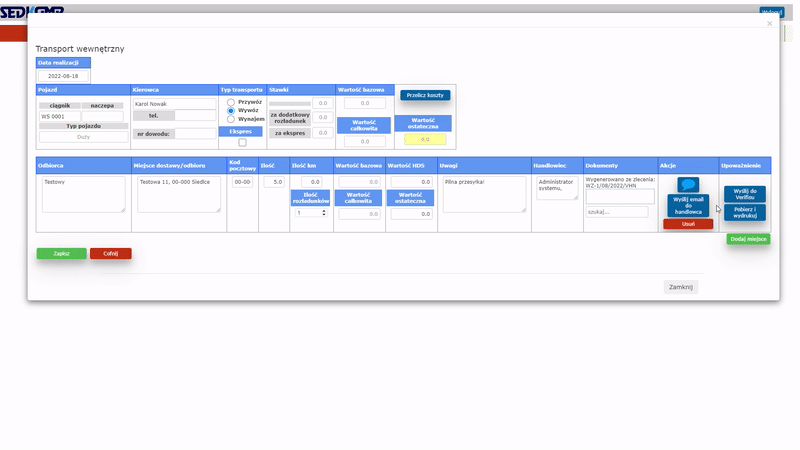This screenshot has width=800, height=450.
Task: Click the za ekspres rate field
Action: pos(323,133)
